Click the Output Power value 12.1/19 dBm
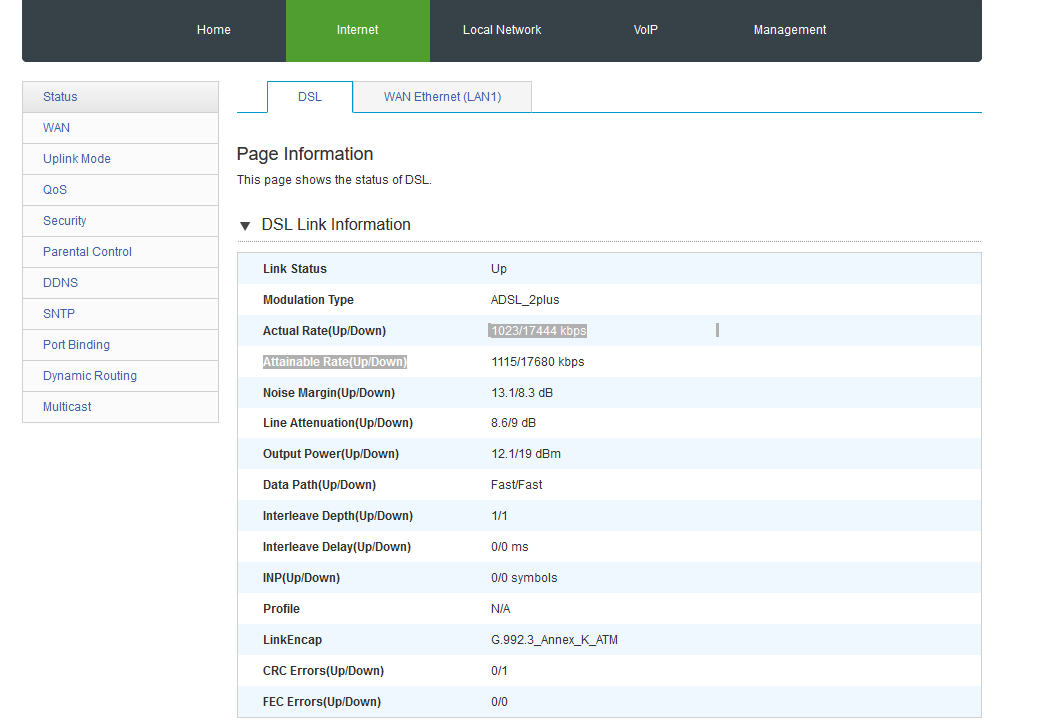Viewport: 1058px width, 724px height. point(526,454)
